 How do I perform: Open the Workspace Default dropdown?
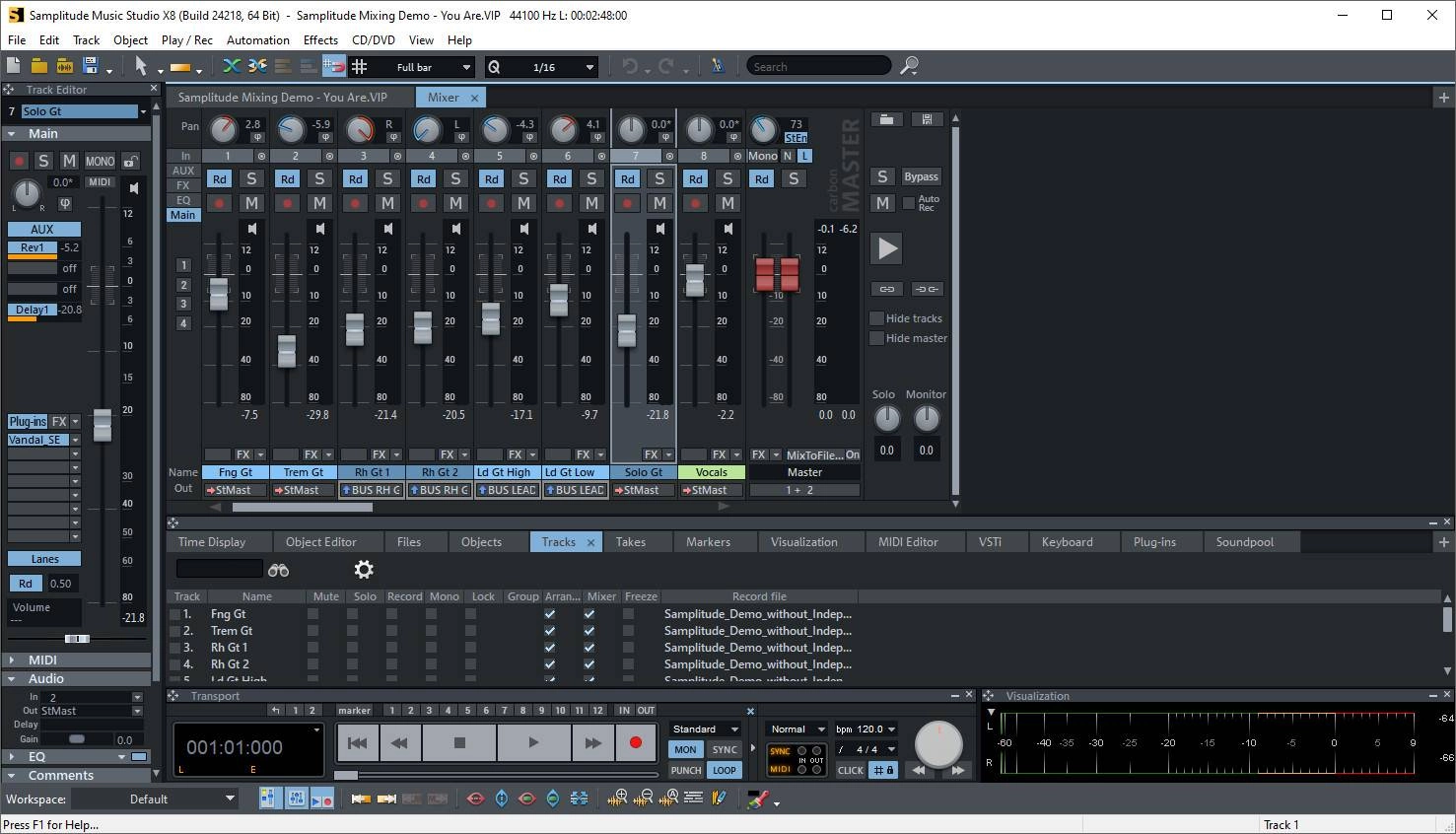click(156, 799)
